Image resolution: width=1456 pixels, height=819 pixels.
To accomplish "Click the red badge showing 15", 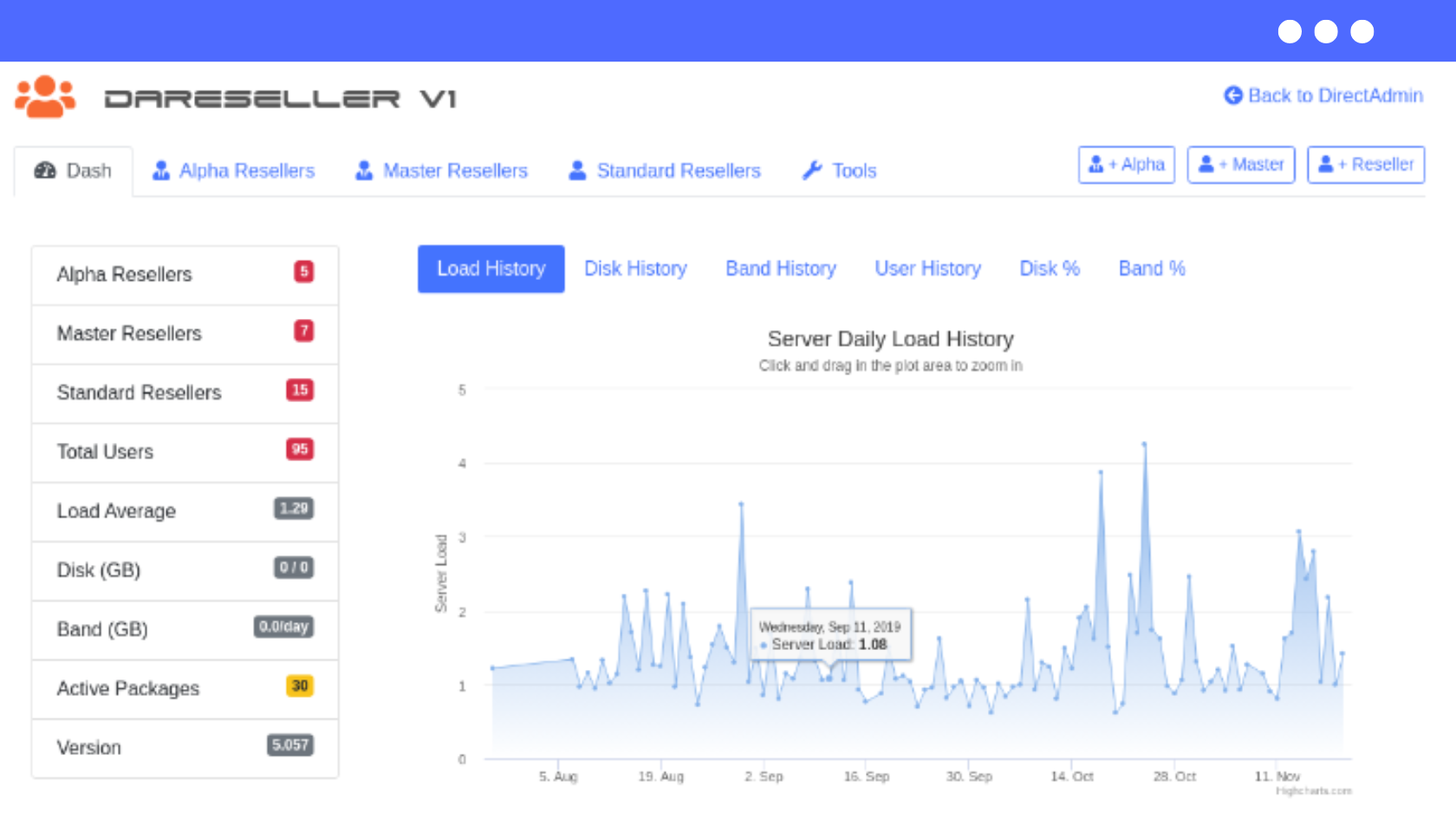I will coord(300,390).
